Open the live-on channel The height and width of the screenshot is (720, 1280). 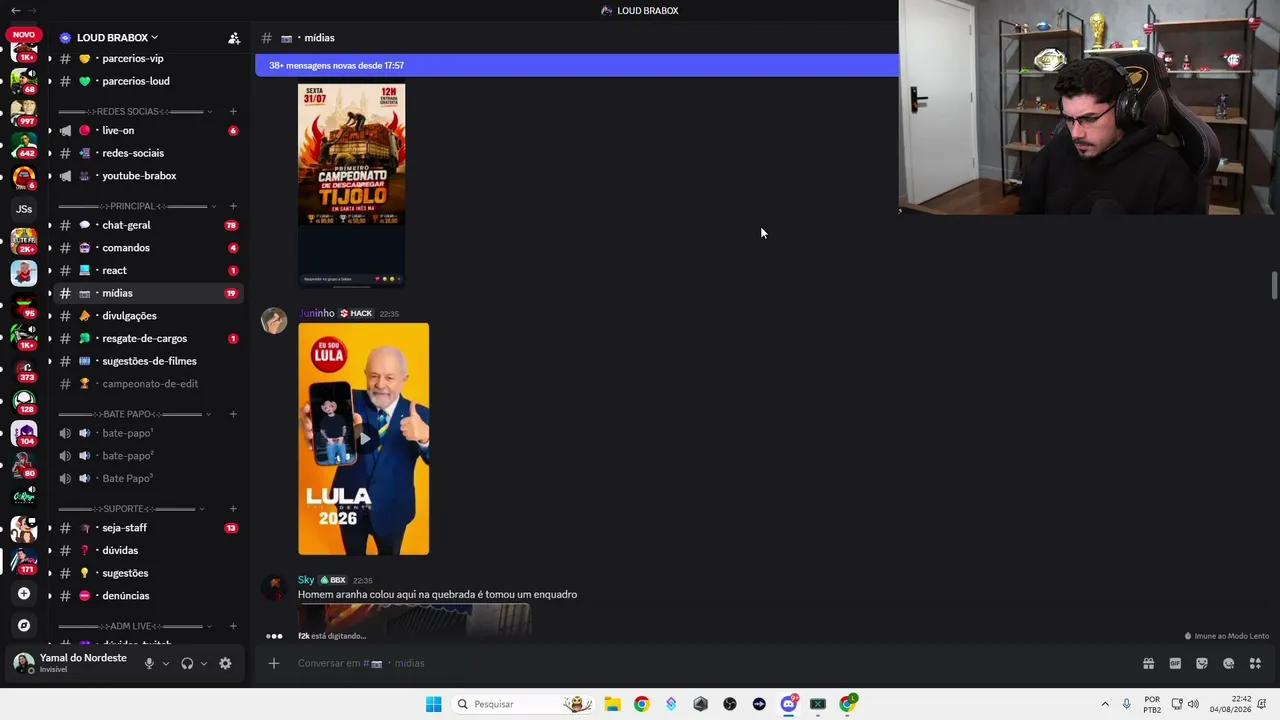[x=149, y=130]
